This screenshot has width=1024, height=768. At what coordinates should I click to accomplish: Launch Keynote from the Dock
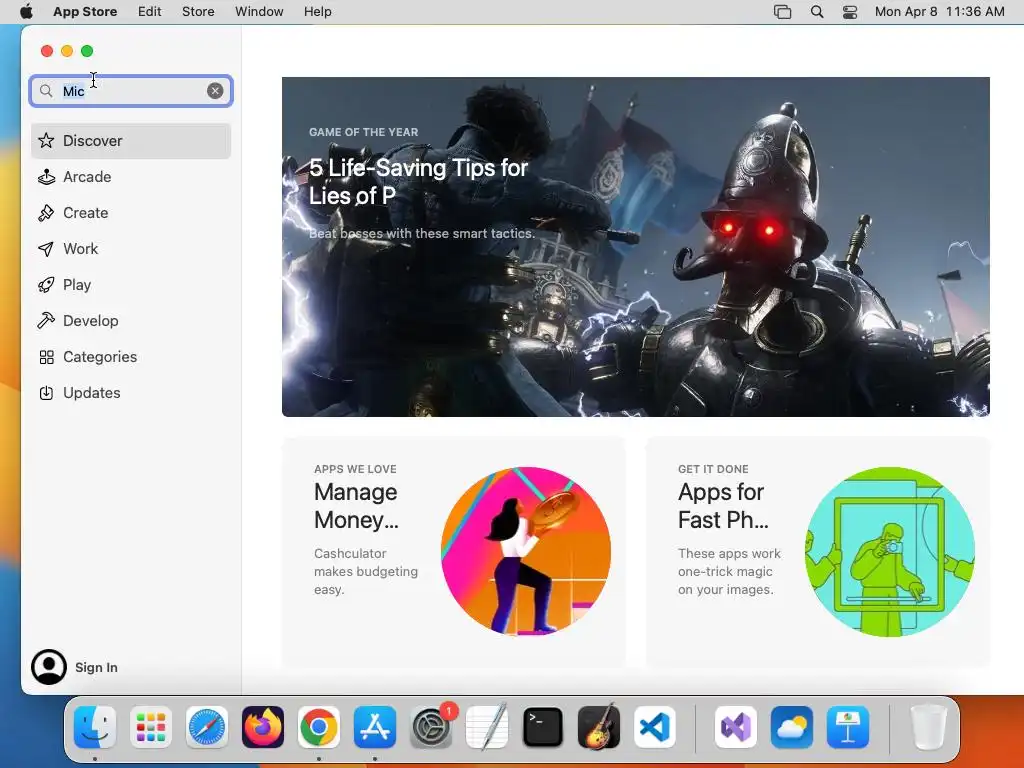pyautogui.click(x=848, y=727)
